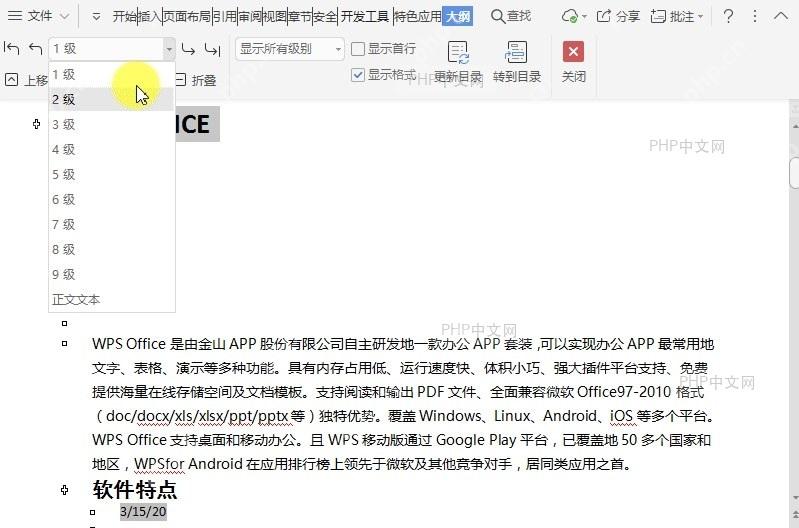Open the help question mark icon
This screenshot has width=799, height=528.
(x=728, y=16)
